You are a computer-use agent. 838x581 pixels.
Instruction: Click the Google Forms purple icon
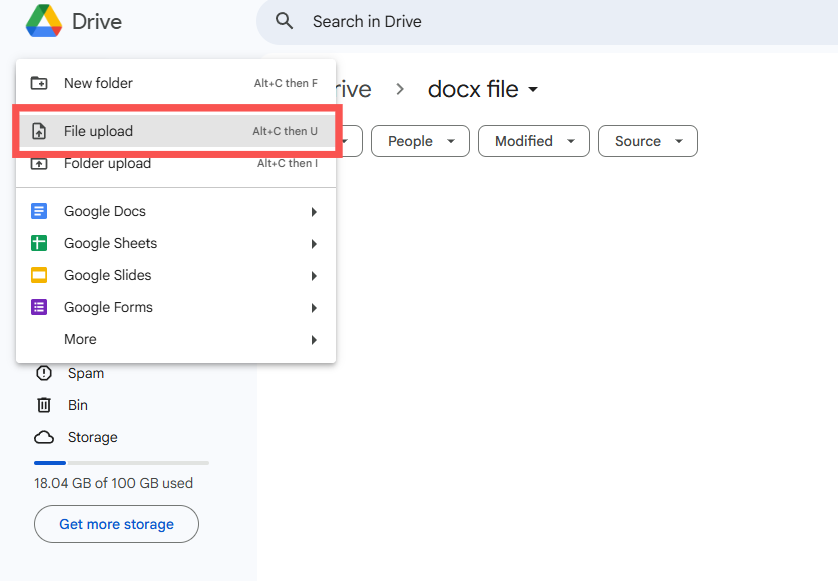click(40, 307)
